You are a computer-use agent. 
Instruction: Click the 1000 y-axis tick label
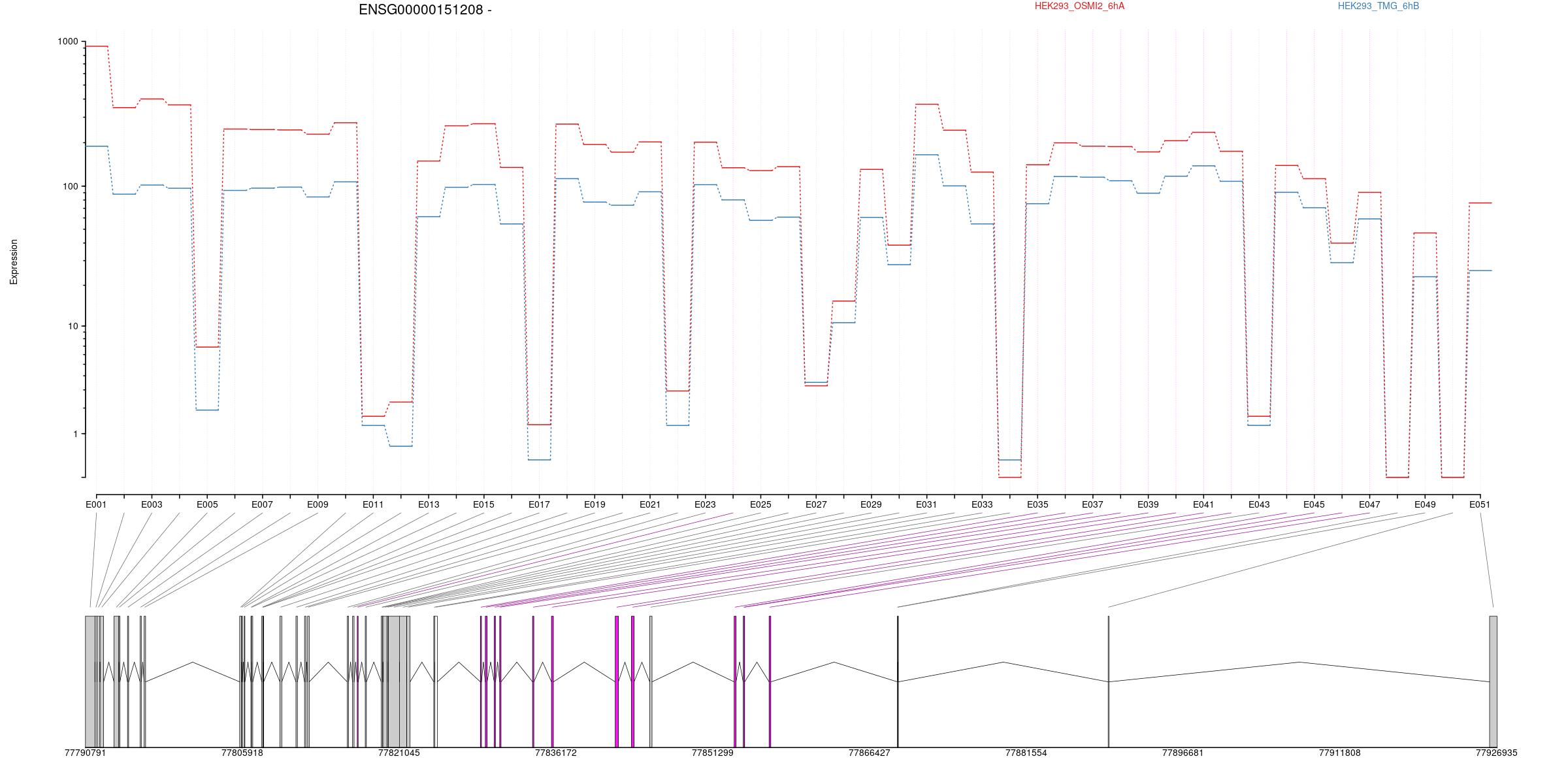[x=67, y=42]
